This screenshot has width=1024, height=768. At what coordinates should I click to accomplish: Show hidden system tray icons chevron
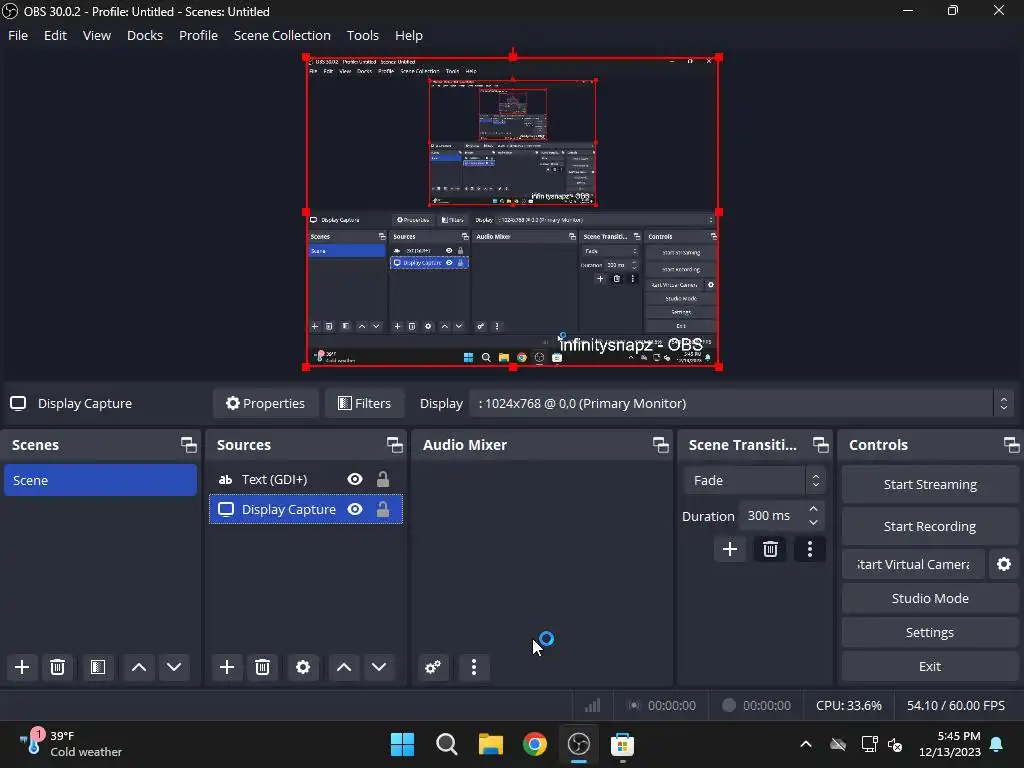tap(806, 744)
